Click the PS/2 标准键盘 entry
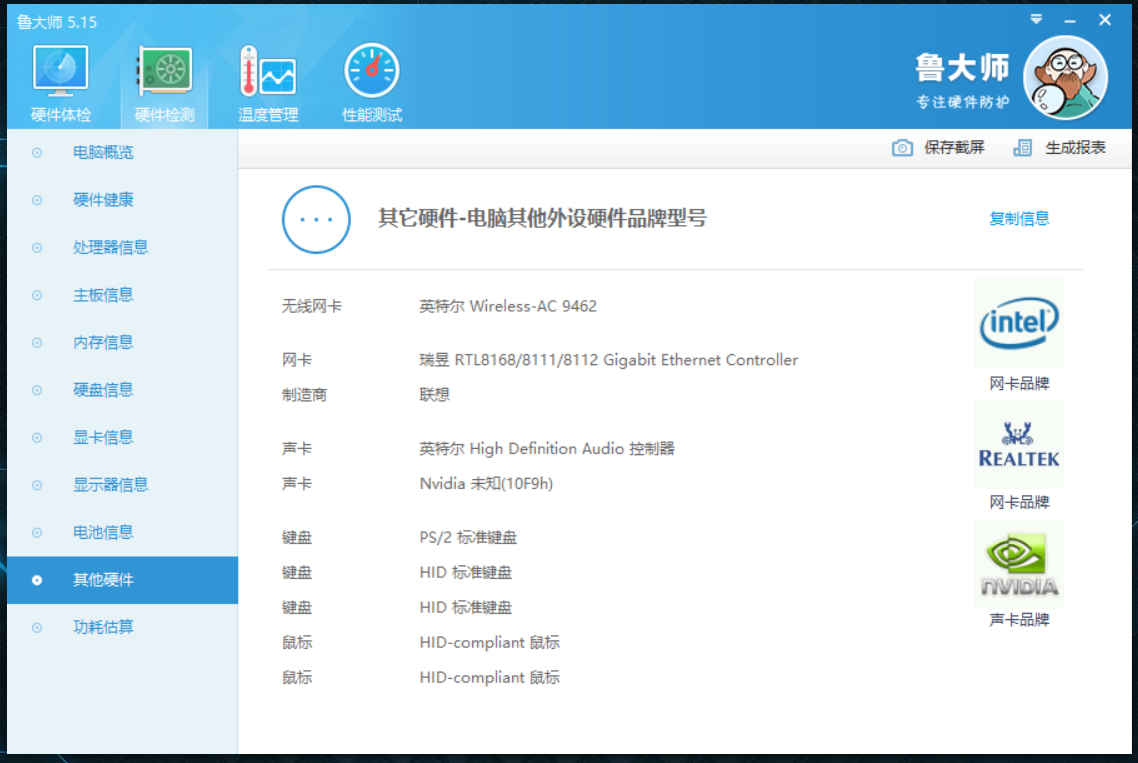Screen dimensions: 1138x763 point(468,537)
